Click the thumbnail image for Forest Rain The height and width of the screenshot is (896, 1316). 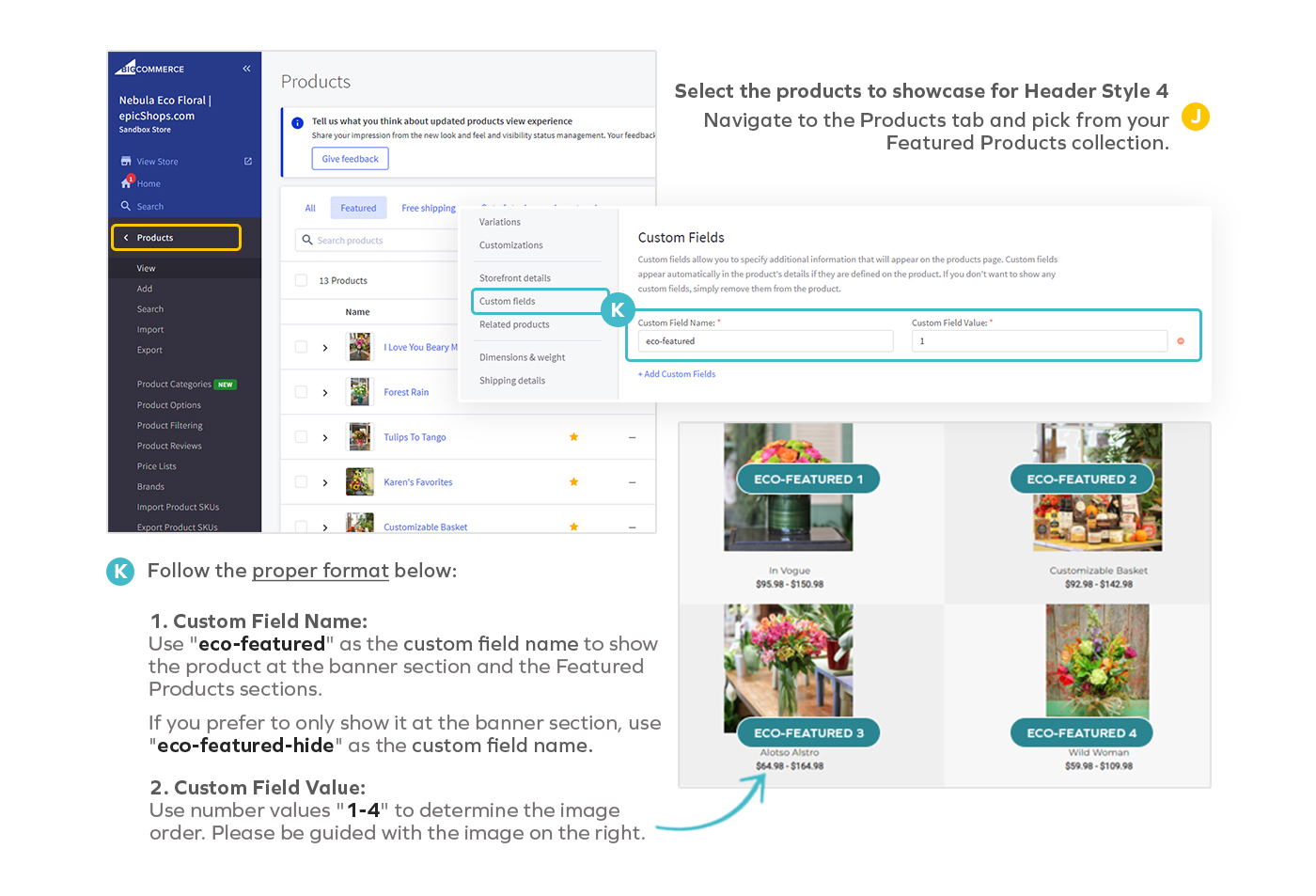[360, 391]
